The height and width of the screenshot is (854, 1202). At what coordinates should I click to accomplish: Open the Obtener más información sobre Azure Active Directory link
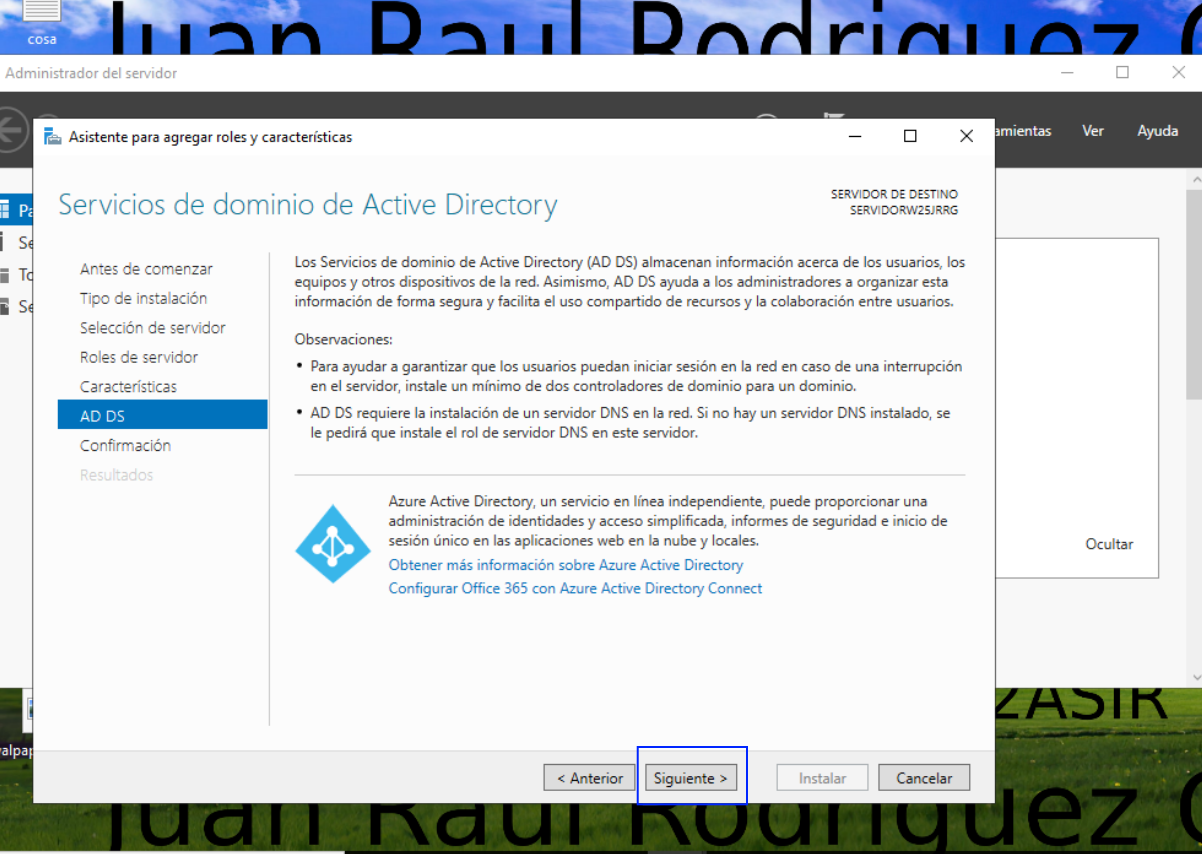click(566, 565)
